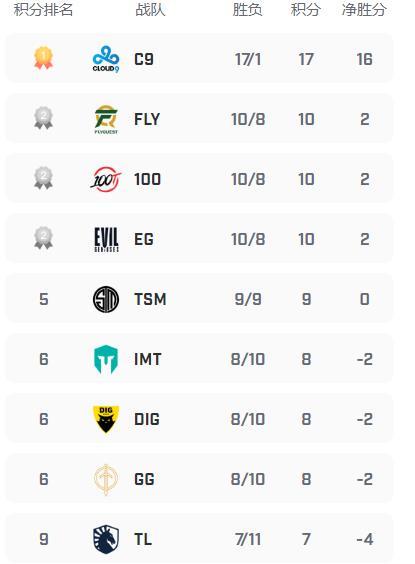The height and width of the screenshot is (564, 415).
Task: Click the gold first-place medal
Action: [x=44, y=58]
